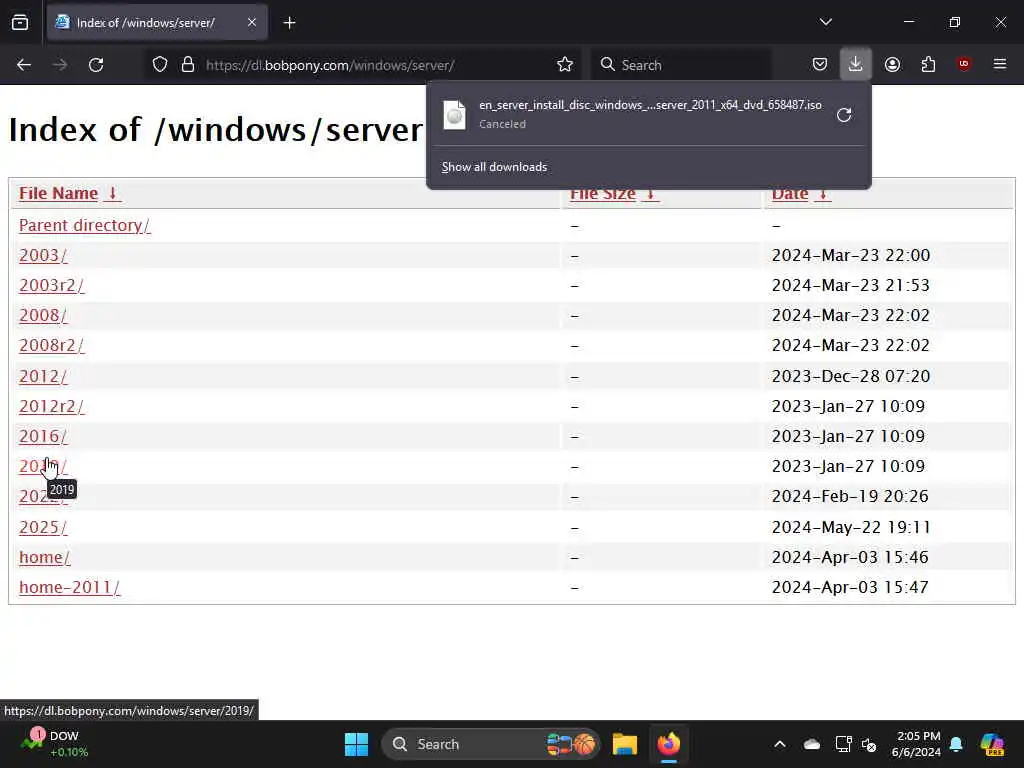Show all downloads

[494, 167]
